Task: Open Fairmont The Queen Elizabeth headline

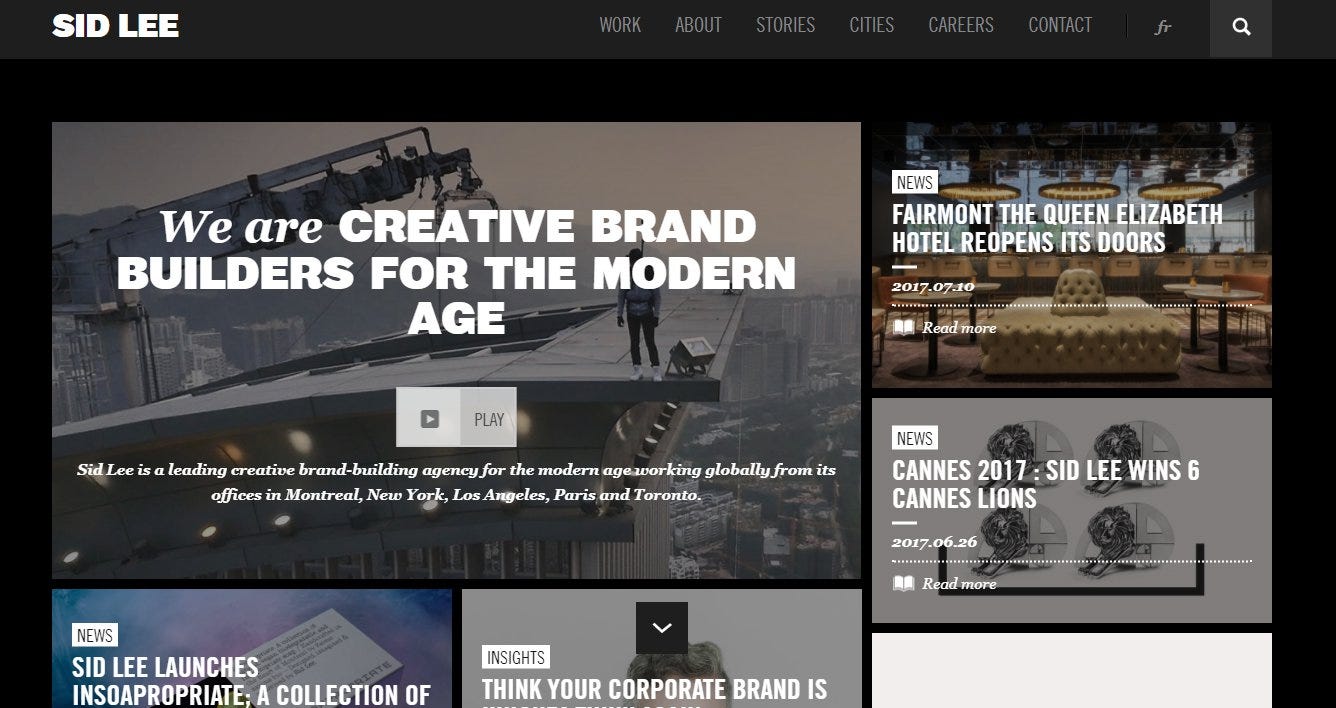Action: pos(1057,228)
